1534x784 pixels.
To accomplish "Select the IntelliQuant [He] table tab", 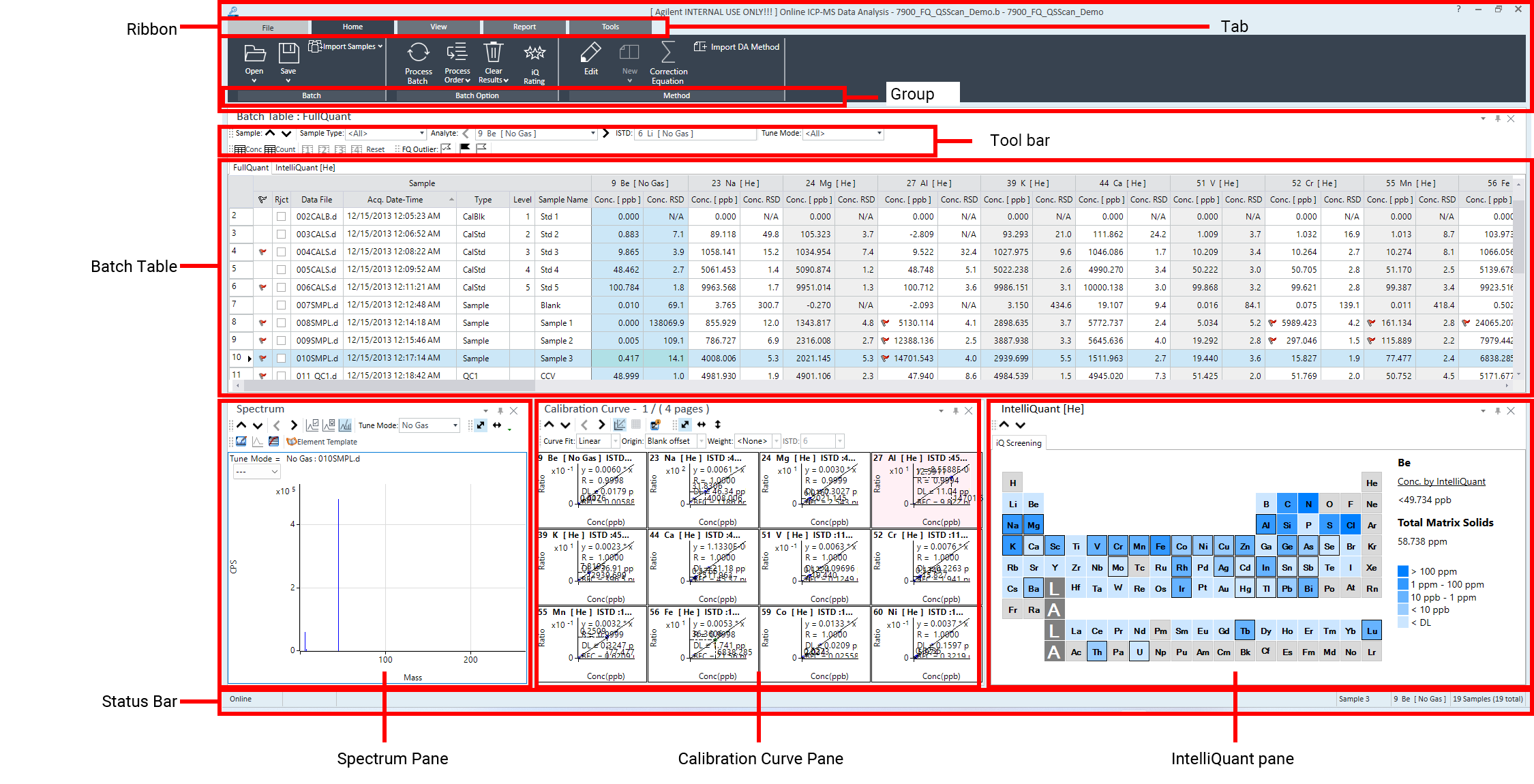I will (305, 168).
